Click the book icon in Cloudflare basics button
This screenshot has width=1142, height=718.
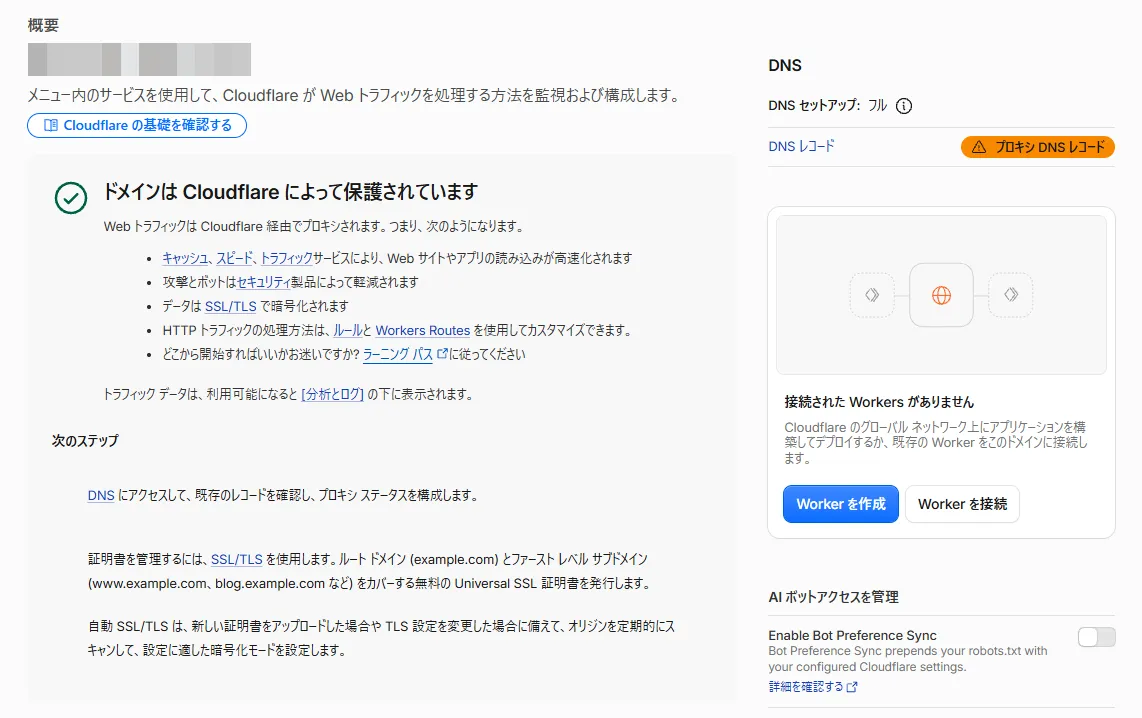pos(51,125)
